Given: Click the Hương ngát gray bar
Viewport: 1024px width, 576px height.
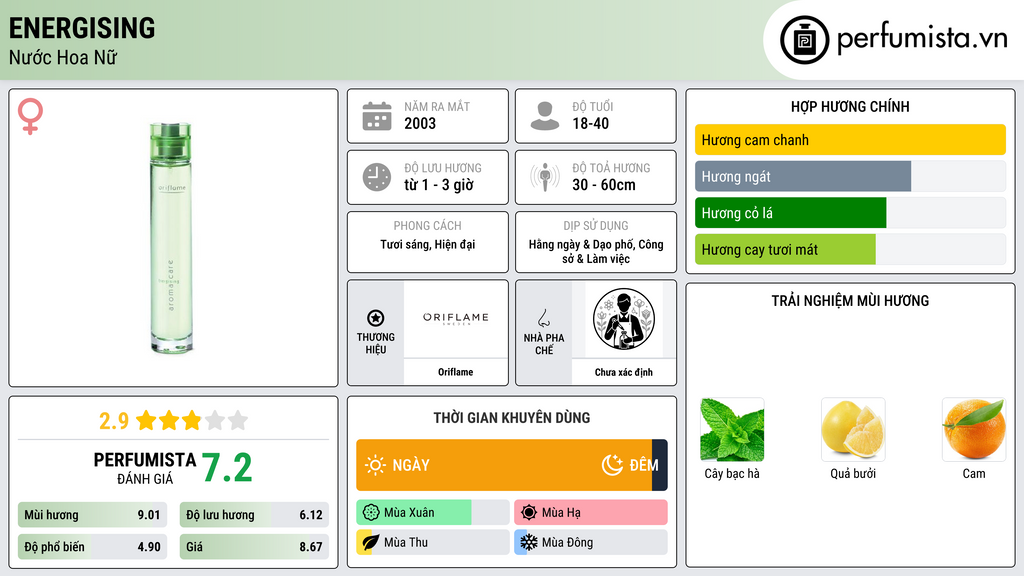Looking at the screenshot, I should [x=803, y=176].
